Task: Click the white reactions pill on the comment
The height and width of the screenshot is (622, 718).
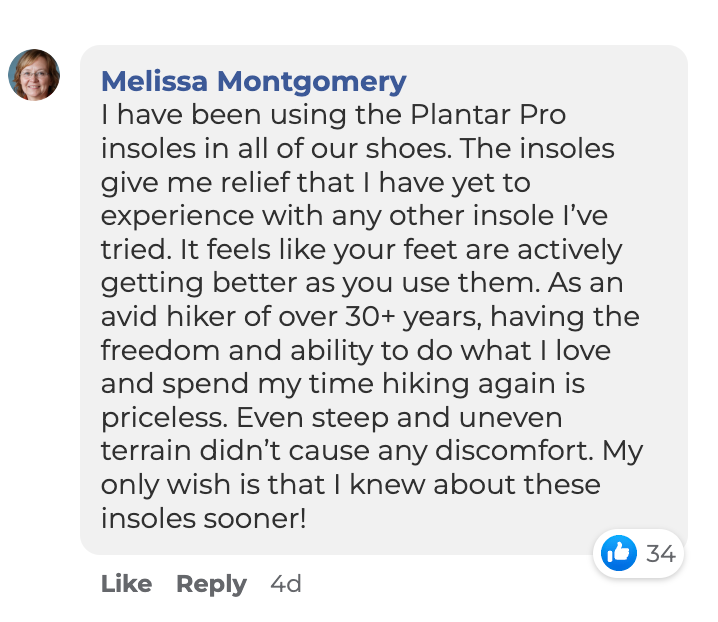Action: tap(638, 553)
